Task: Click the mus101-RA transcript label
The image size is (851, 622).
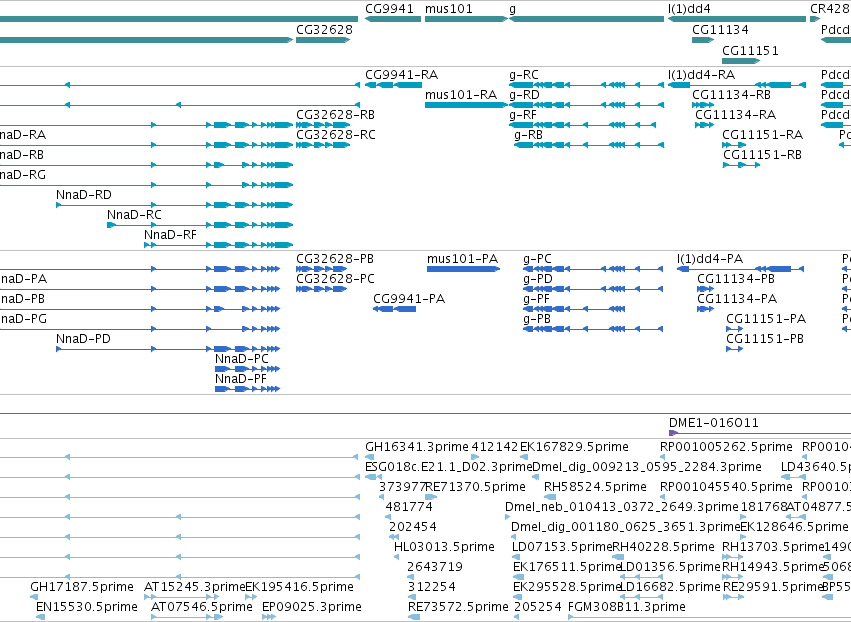Action: (x=461, y=94)
